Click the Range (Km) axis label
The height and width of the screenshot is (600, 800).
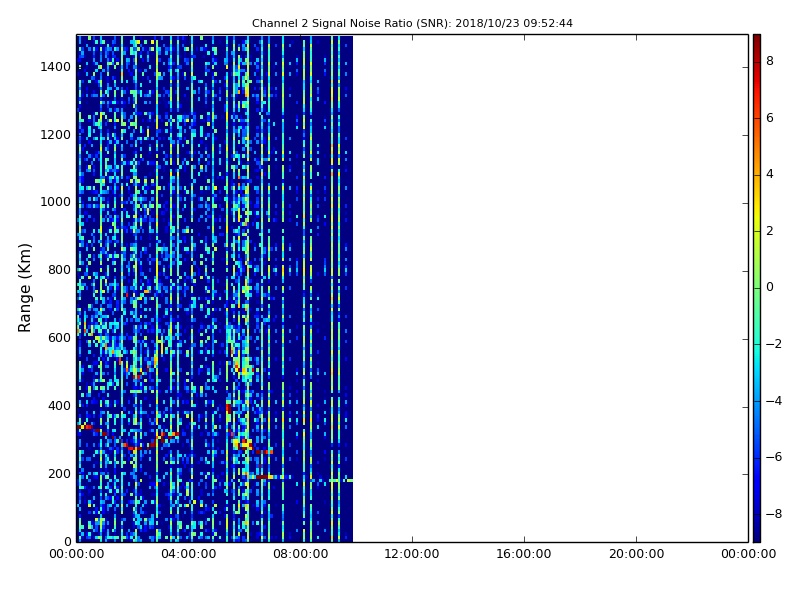24,288
